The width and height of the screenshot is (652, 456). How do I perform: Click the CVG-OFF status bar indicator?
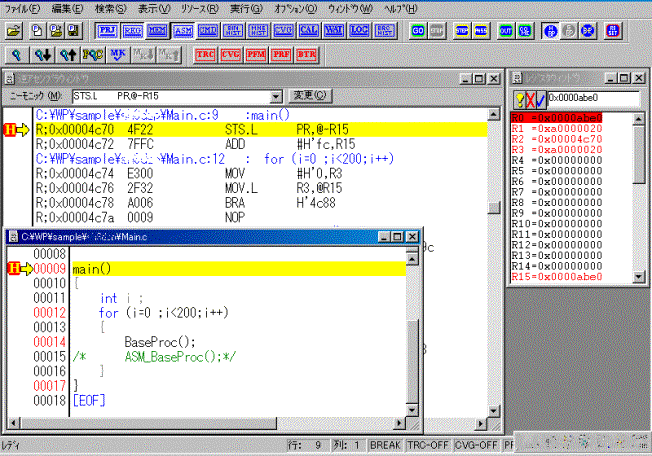click(476, 445)
